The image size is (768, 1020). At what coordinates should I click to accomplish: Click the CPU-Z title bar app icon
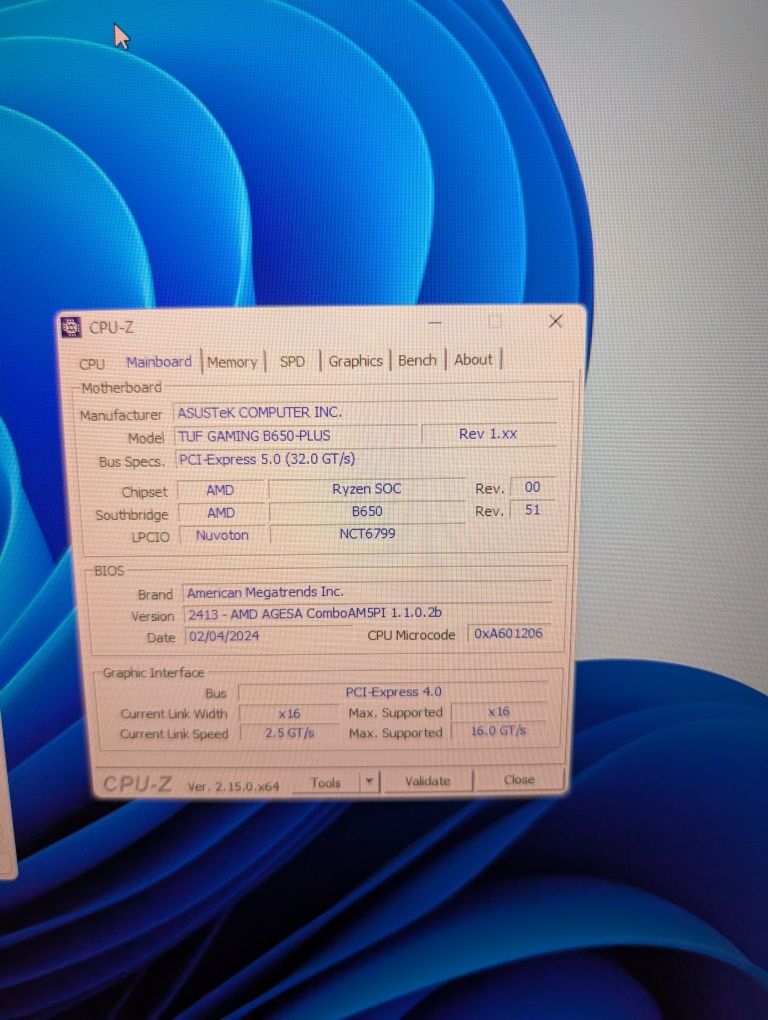click(71, 327)
